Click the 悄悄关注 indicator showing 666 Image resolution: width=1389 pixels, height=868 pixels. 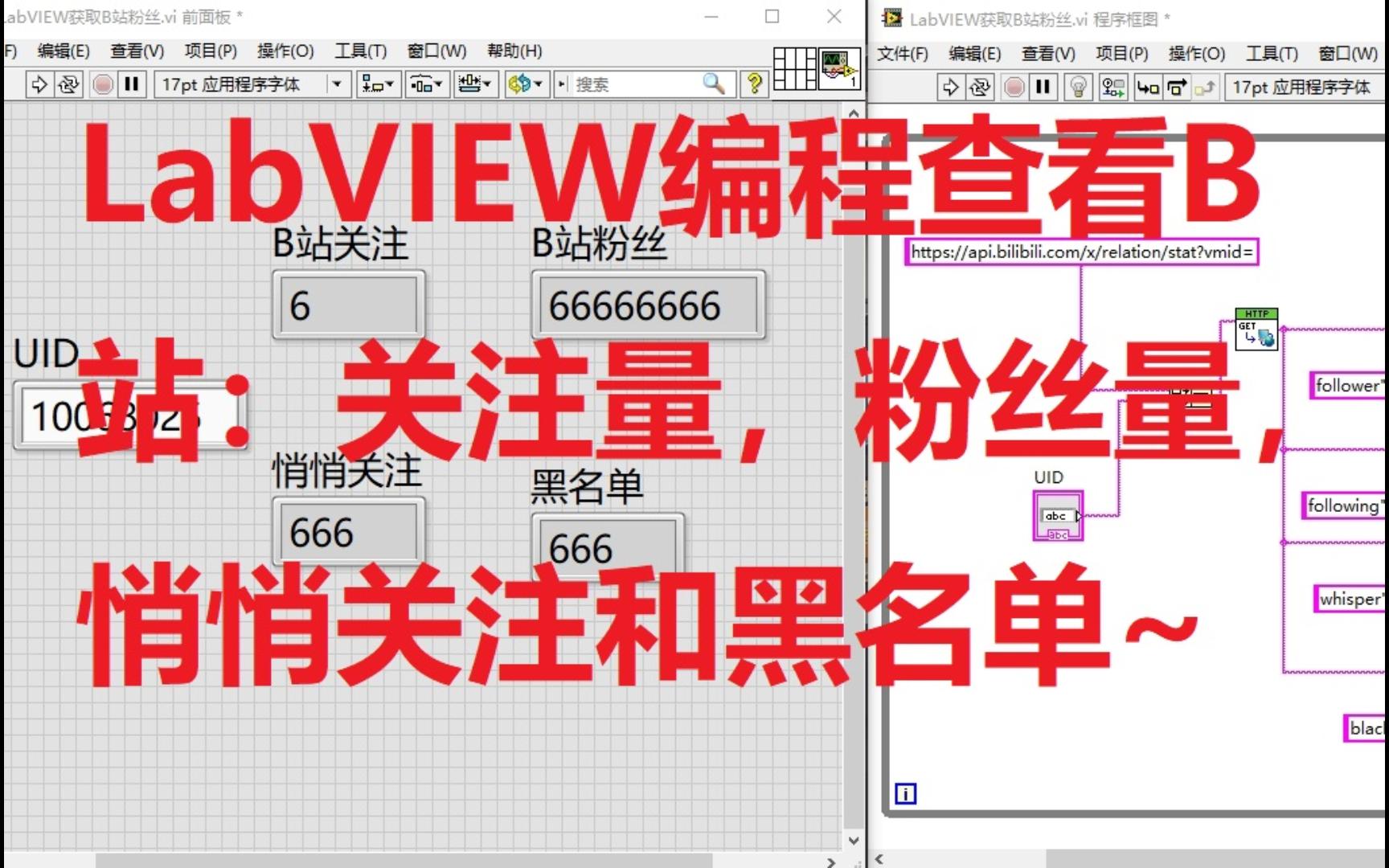point(348,532)
